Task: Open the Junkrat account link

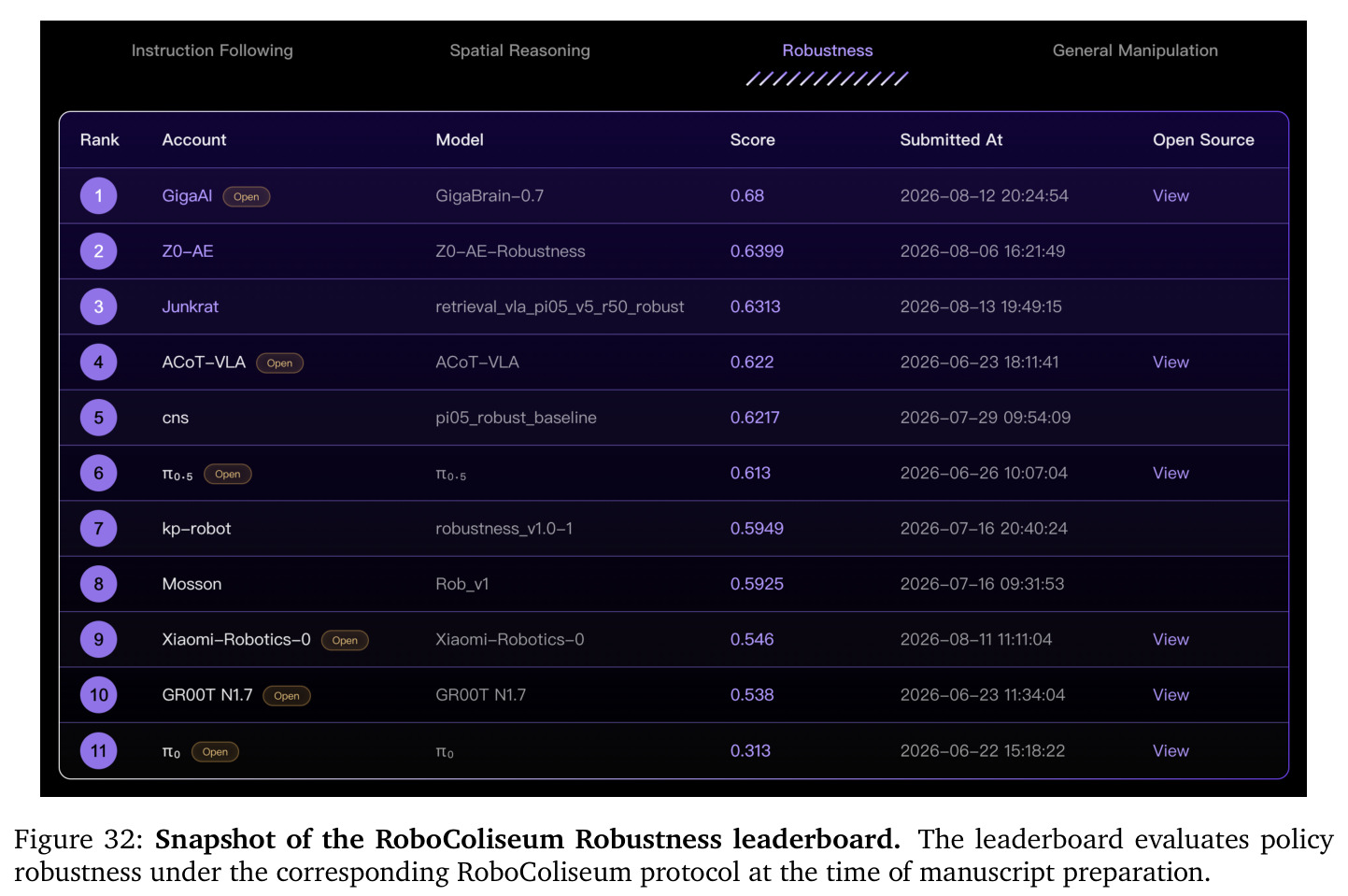Action: point(190,306)
